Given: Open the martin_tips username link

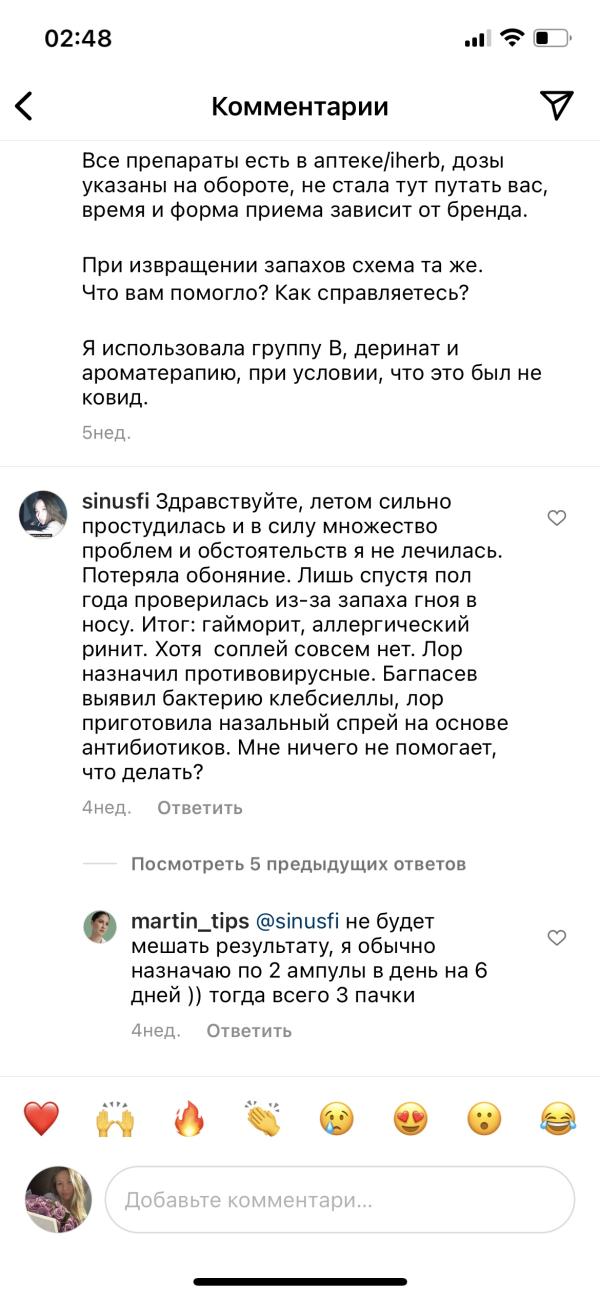Looking at the screenshot, I should [x=189, y=921].
